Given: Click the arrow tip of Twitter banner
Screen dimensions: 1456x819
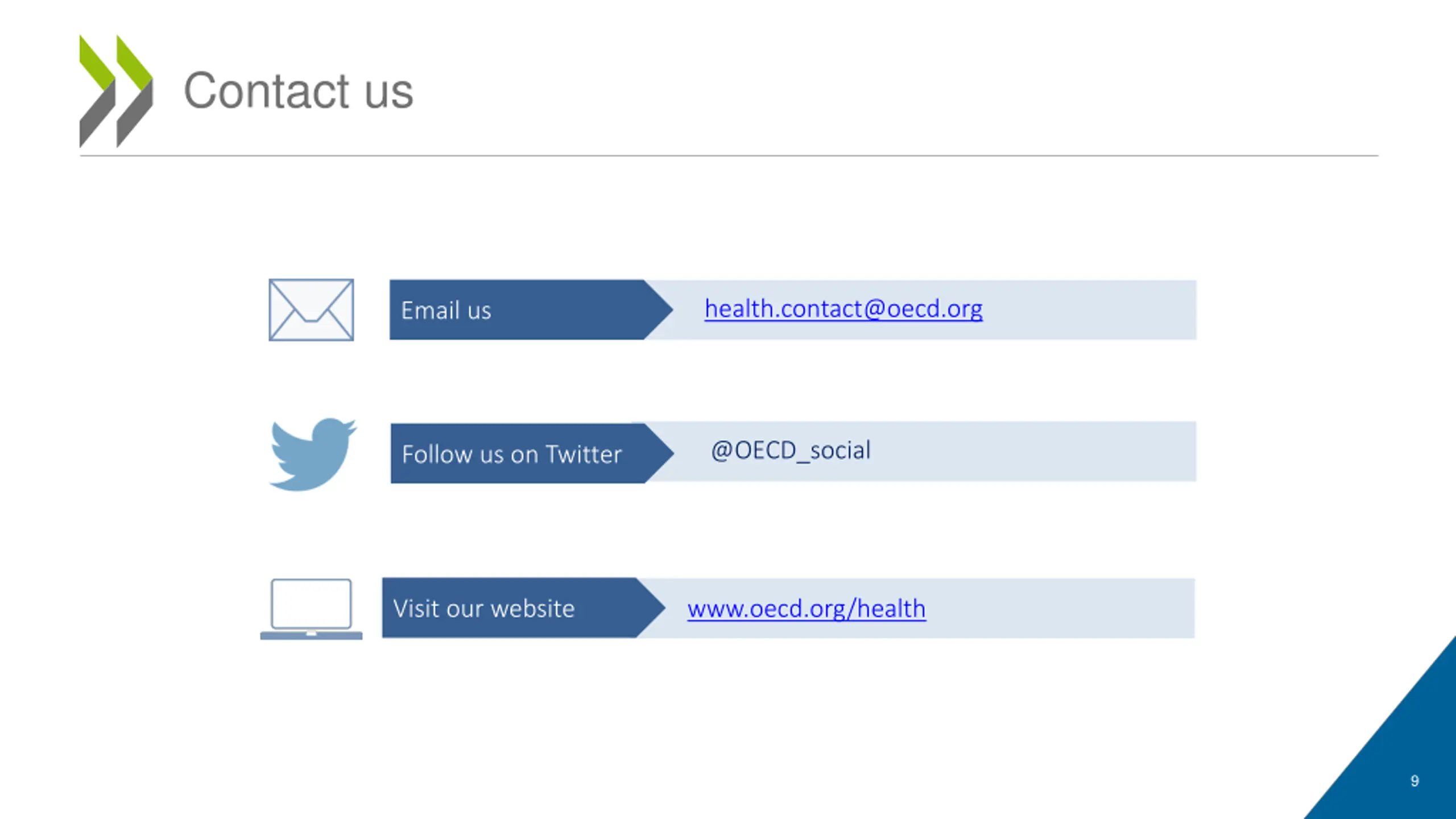Looking at the screenshot, I should [661, 453].
